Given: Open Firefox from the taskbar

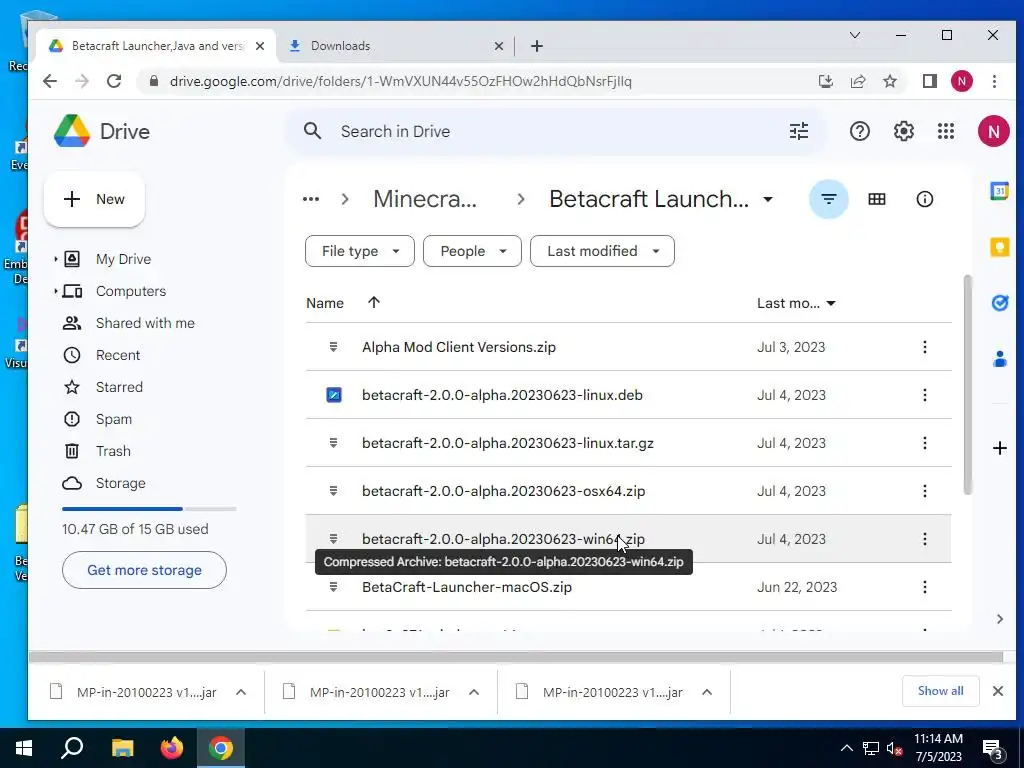Looking at the screenshot, I should click(x=172, y=748).
